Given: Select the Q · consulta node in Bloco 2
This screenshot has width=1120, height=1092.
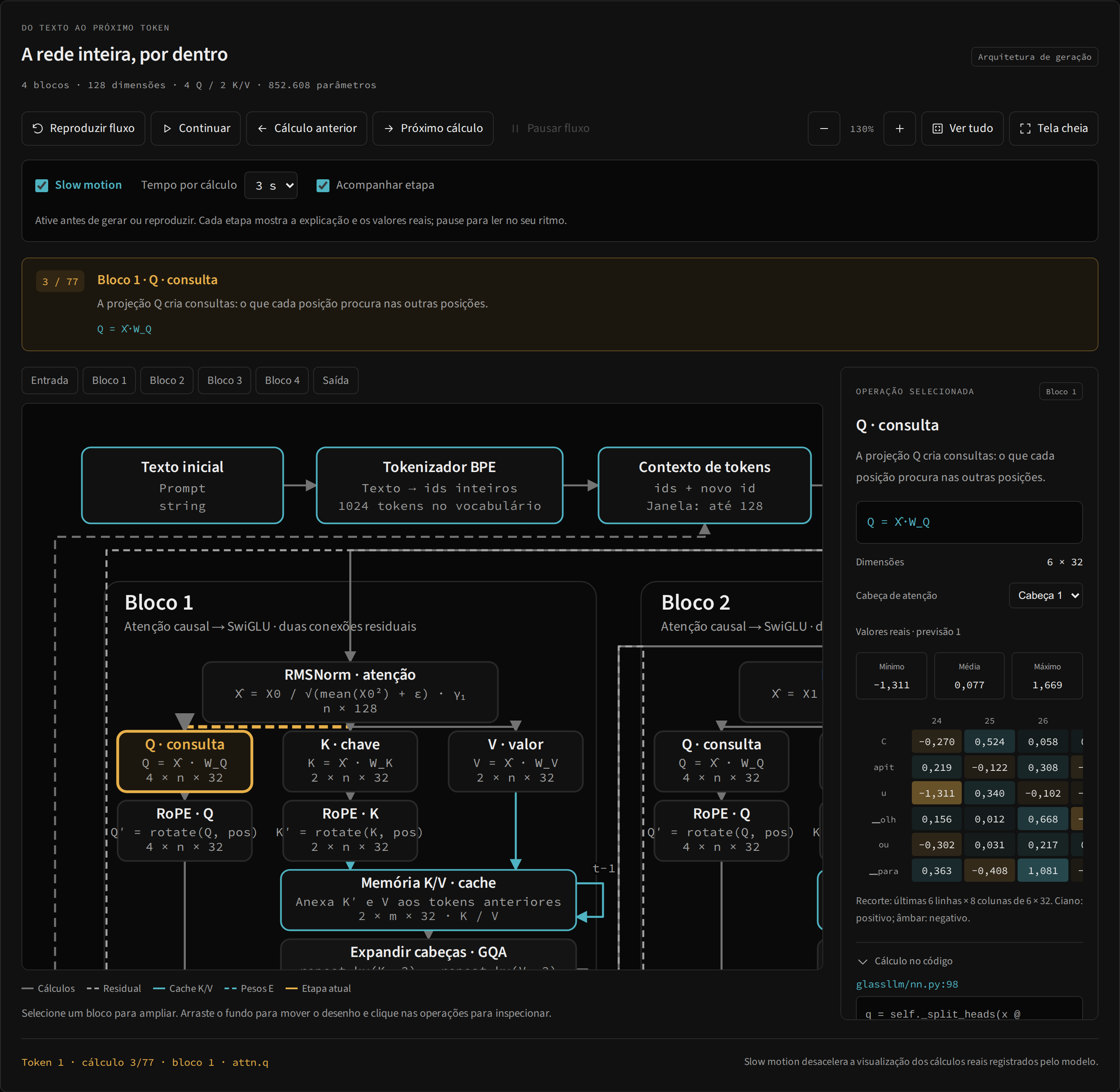Looking at the screenshot, I should [x=721, y=761].
